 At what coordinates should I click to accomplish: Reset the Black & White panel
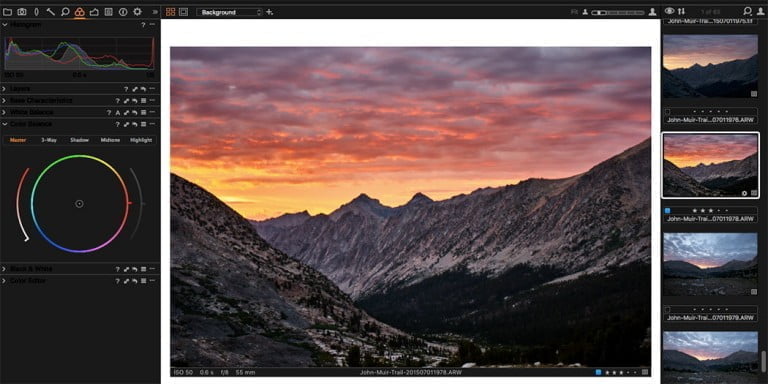tap(135, 269)
